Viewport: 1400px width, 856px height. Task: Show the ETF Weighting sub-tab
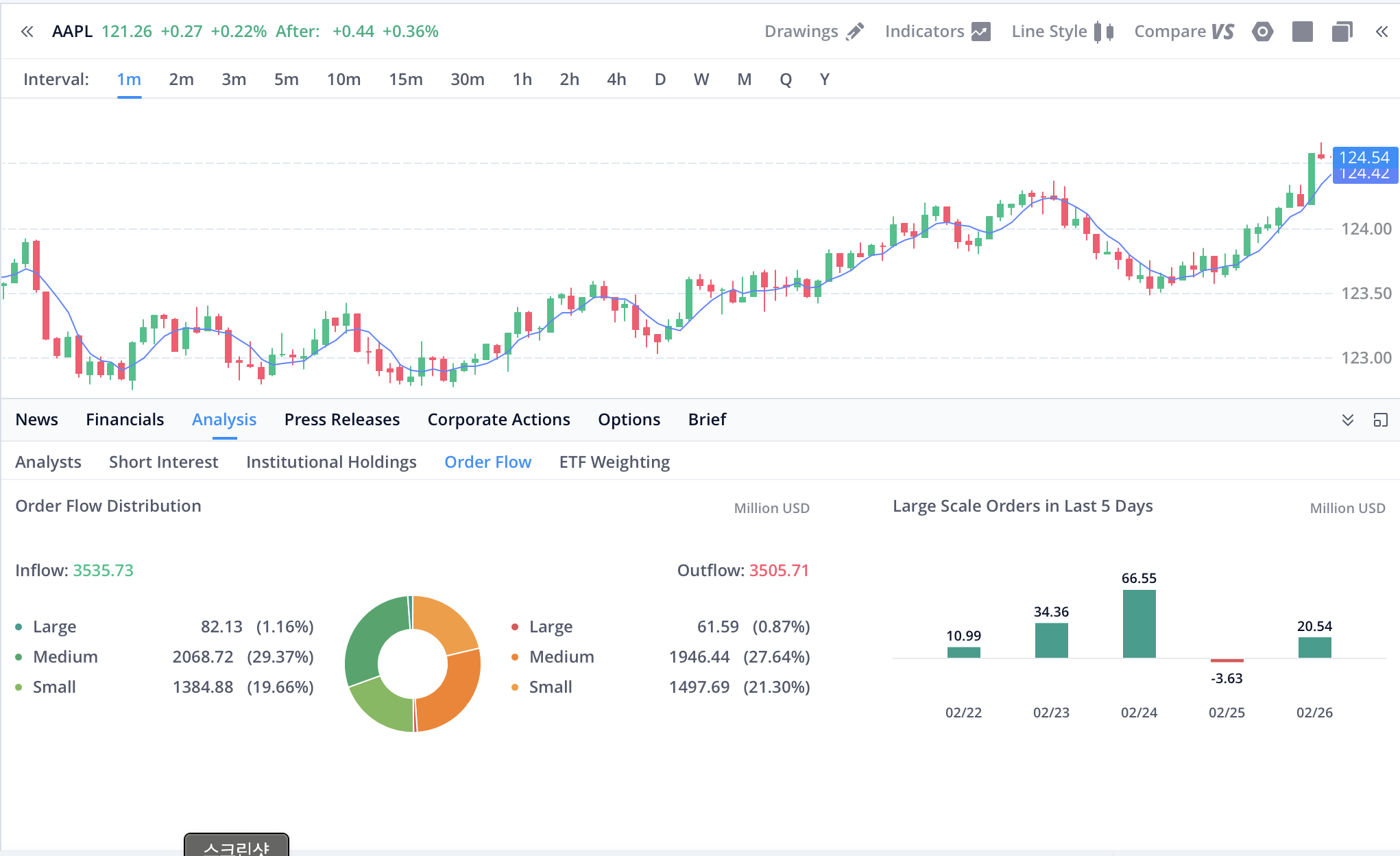pos(615,462)
